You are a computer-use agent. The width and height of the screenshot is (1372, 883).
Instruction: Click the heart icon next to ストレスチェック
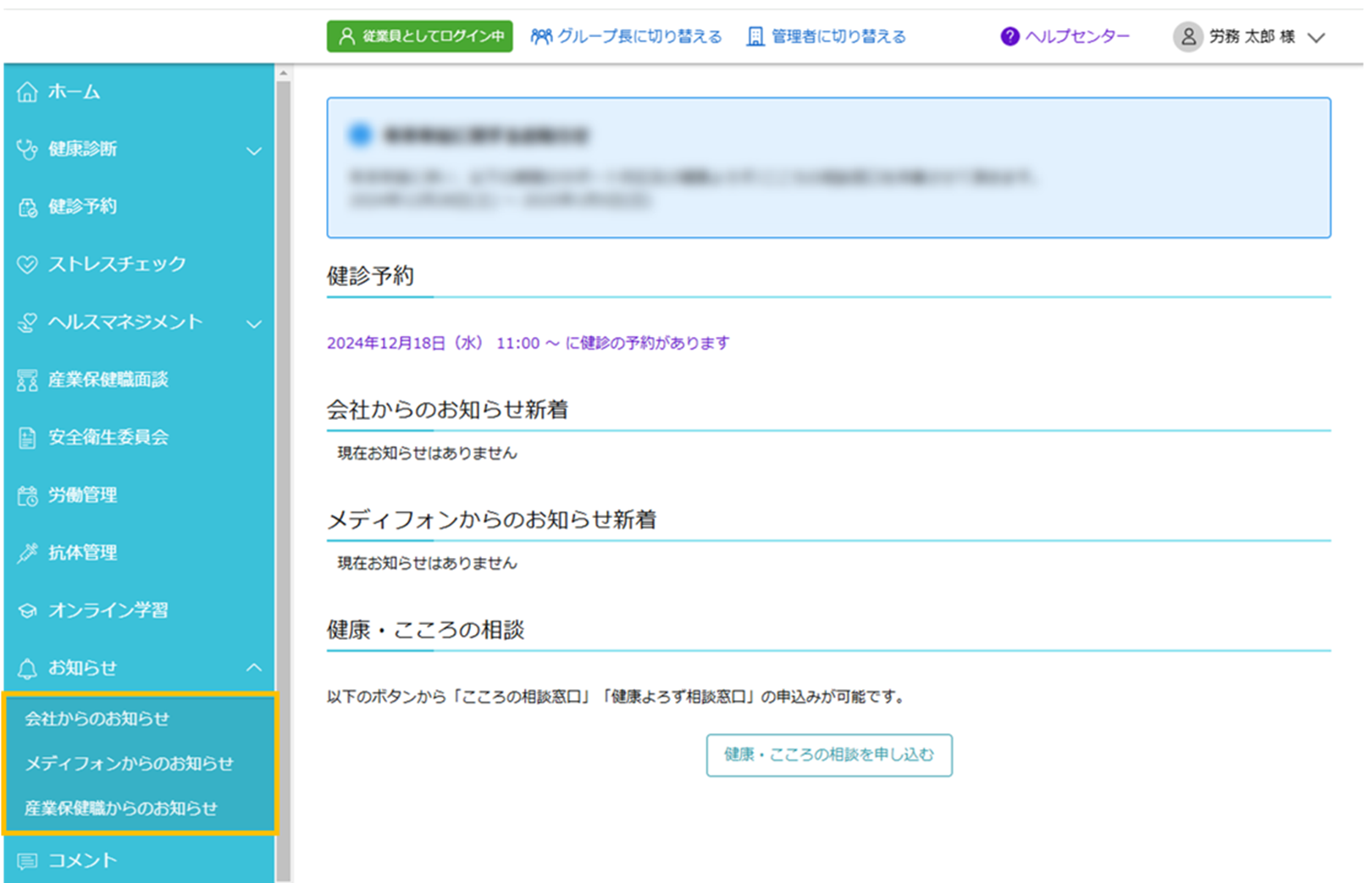27,264
